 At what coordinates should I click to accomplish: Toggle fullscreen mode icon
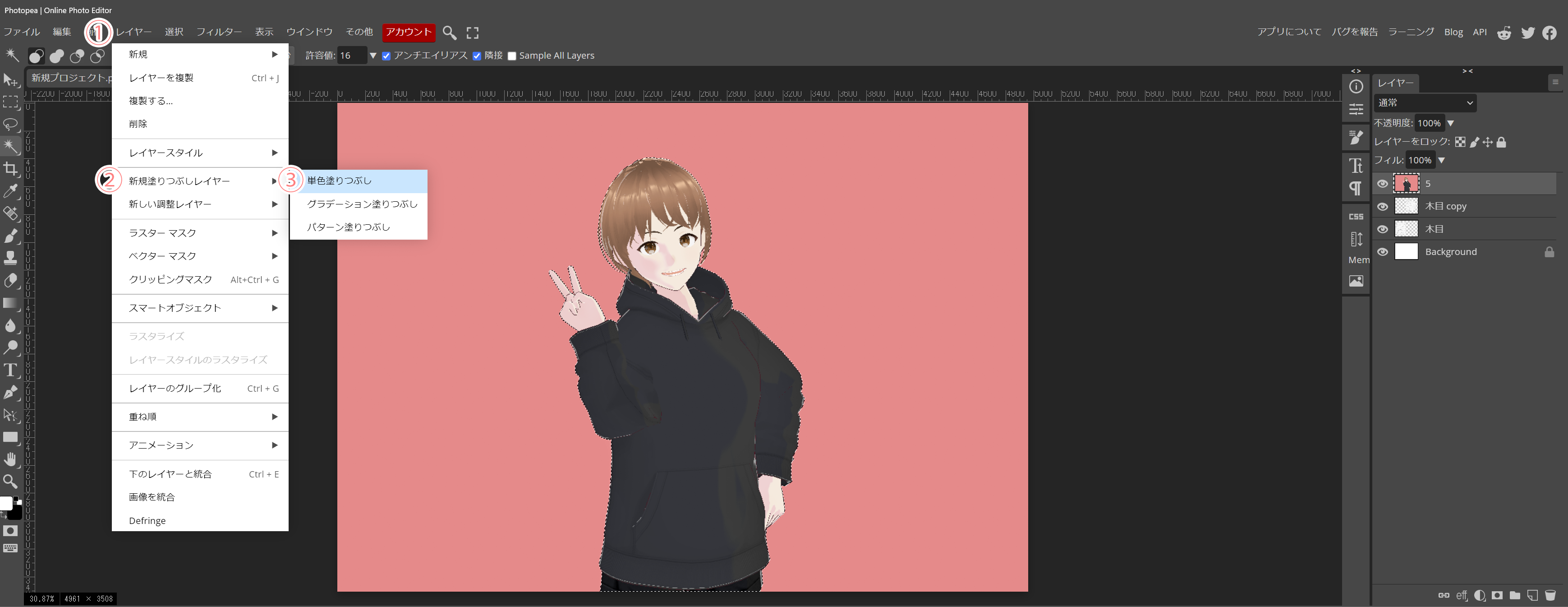point(472,32)
